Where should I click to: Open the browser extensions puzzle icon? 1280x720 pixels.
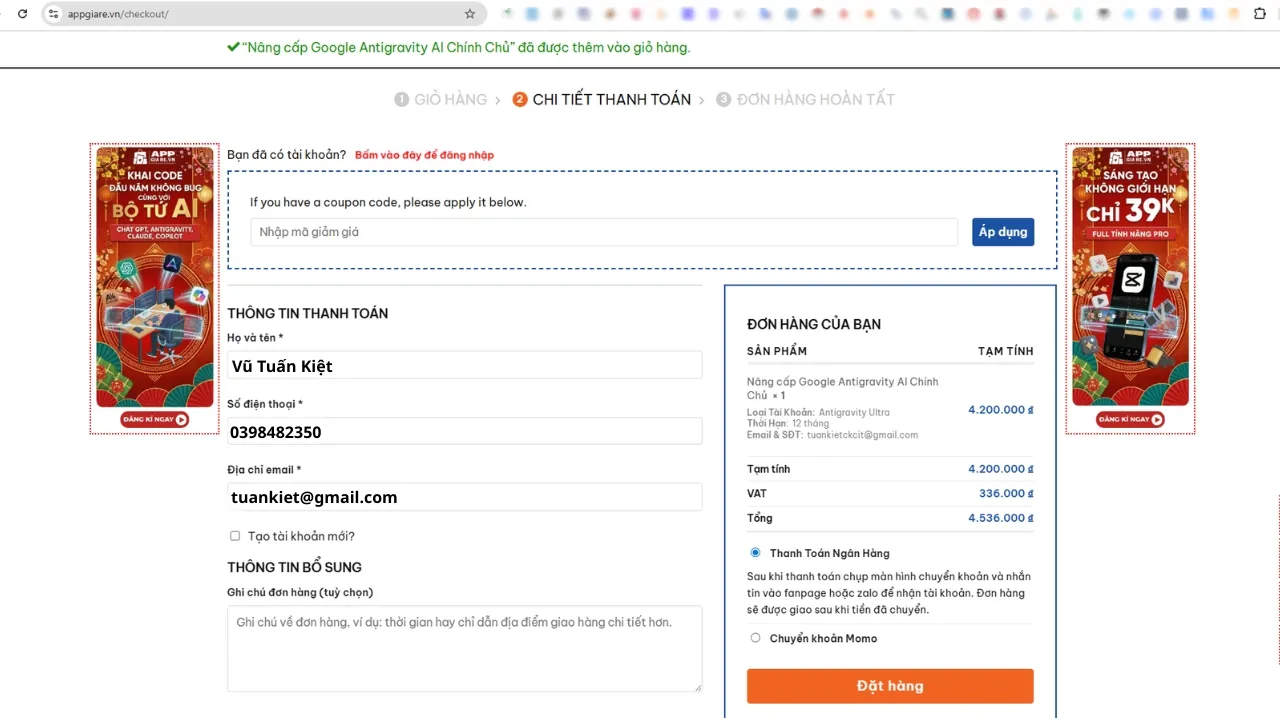[1260, 14]
